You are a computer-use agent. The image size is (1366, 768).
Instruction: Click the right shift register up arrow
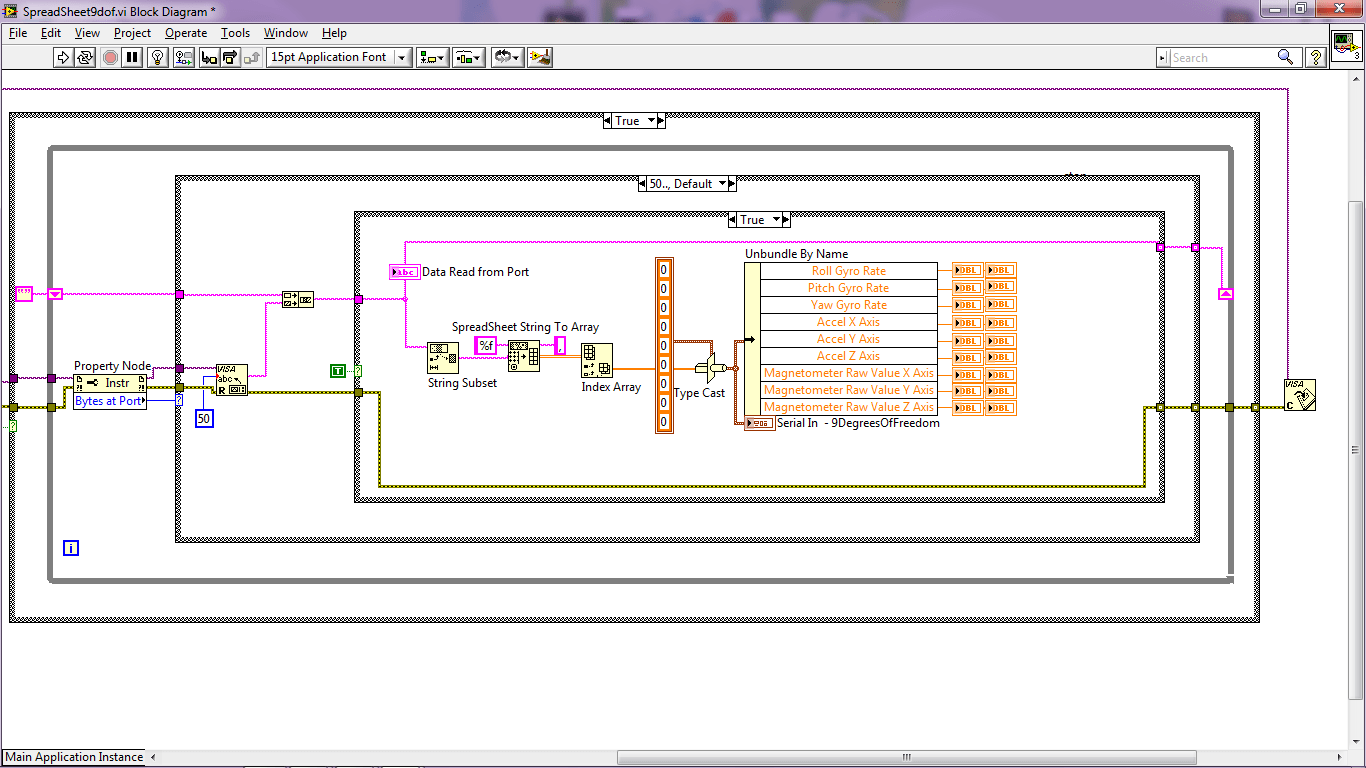click(1225, 293)
